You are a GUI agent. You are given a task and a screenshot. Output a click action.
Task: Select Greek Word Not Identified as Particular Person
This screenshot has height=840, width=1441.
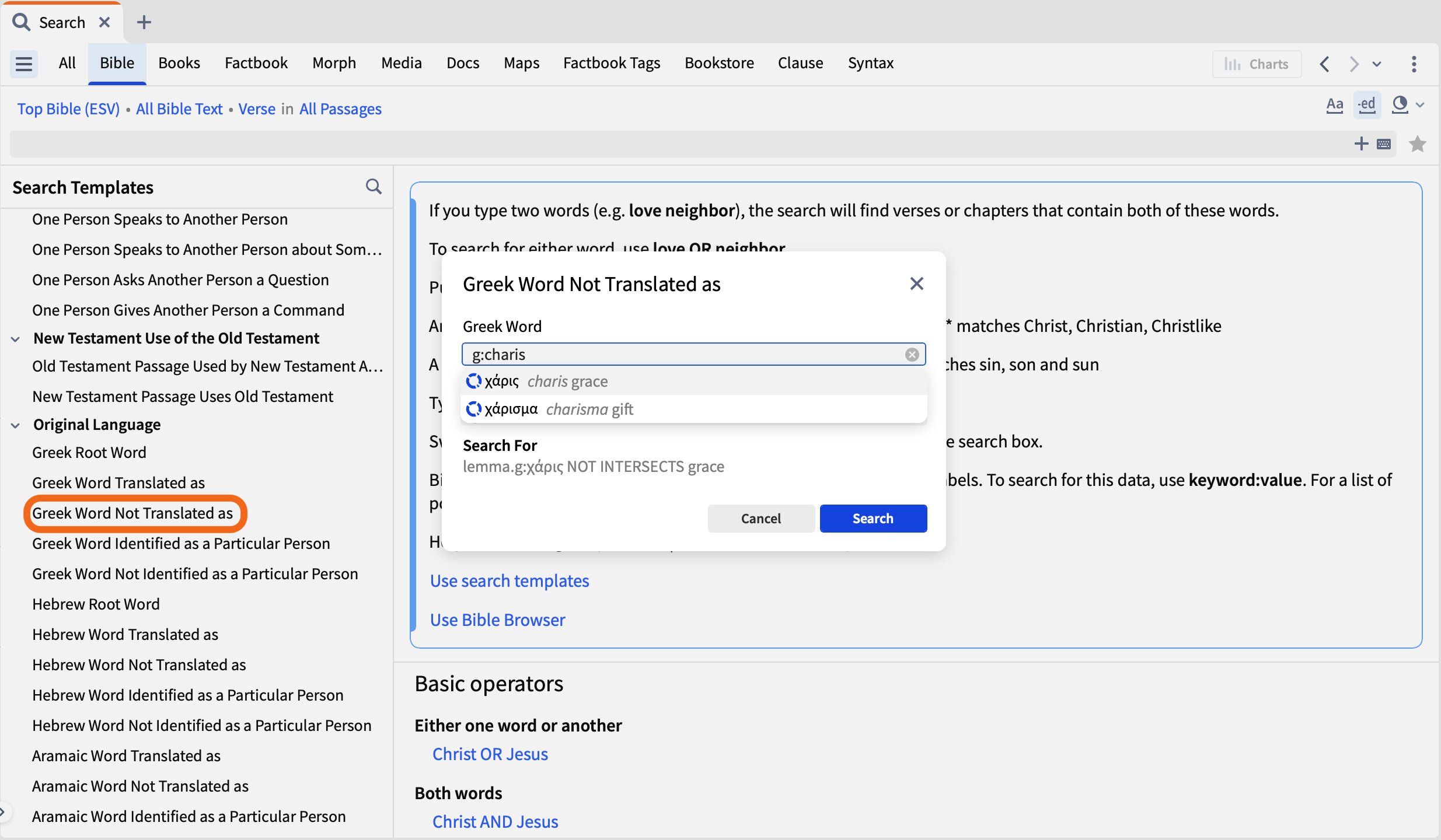click(195, 573)
